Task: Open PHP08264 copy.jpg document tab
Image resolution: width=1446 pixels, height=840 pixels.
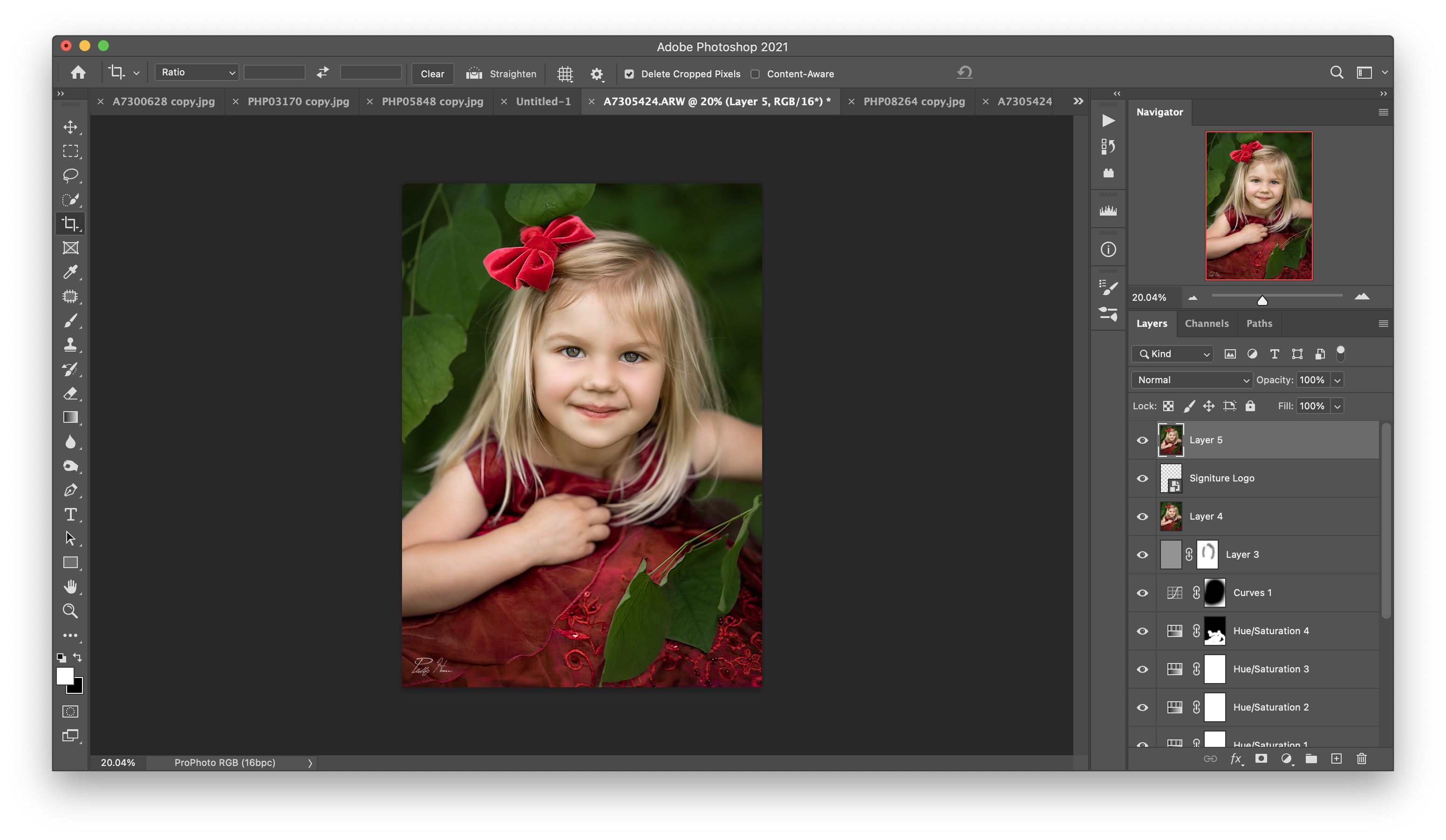Action: point(914,102)
